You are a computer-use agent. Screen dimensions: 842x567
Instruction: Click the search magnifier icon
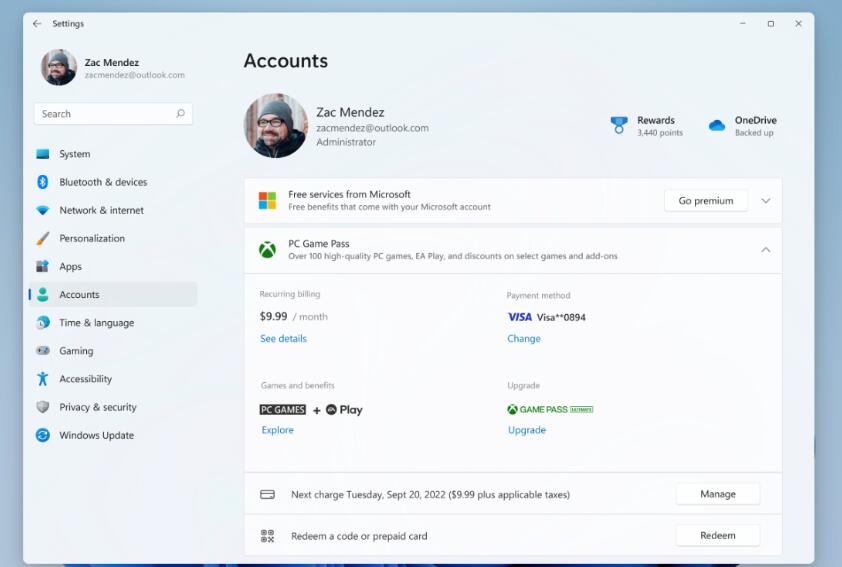pos(180,113)
